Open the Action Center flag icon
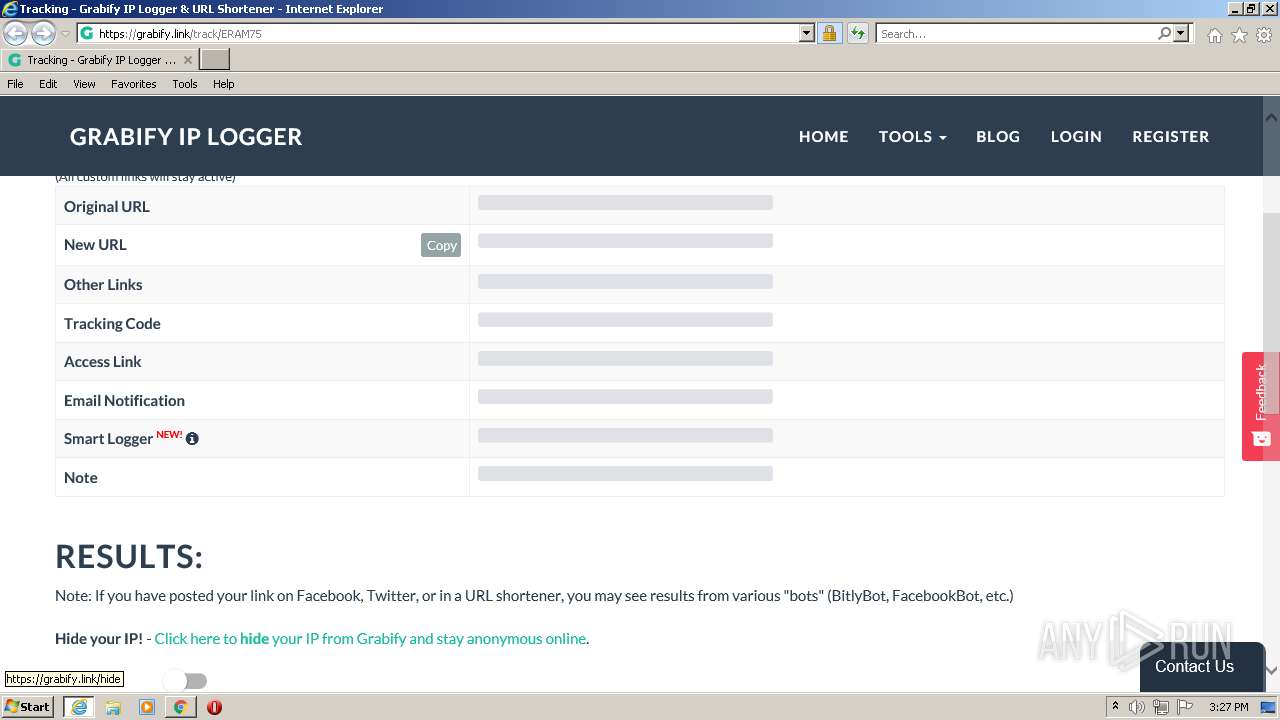Image resolution: width=1280 pixels, height=720 pixels. click(1185, 707)
